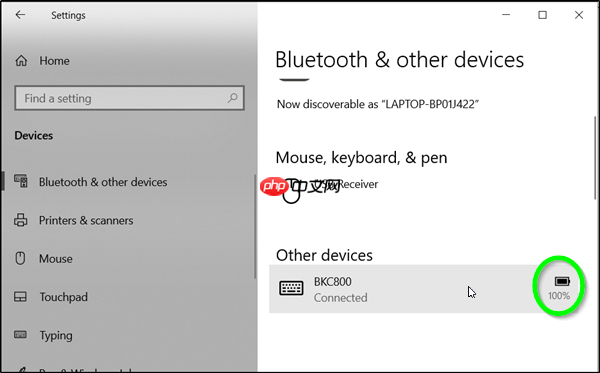Viewport: 600px width, 373px height.
Task: Open Home via the house icon
Action: [x=21, y=60]
